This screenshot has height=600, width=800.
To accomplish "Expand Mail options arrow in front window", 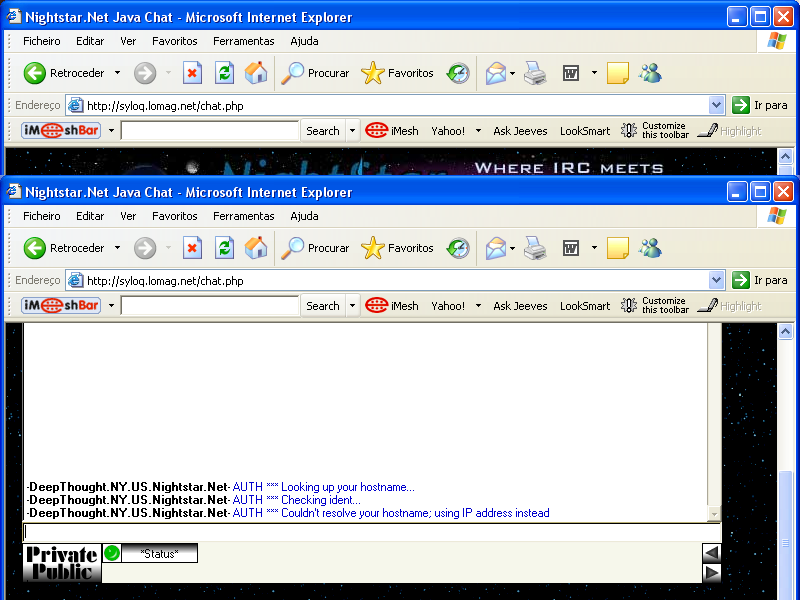I will point(512,248).
